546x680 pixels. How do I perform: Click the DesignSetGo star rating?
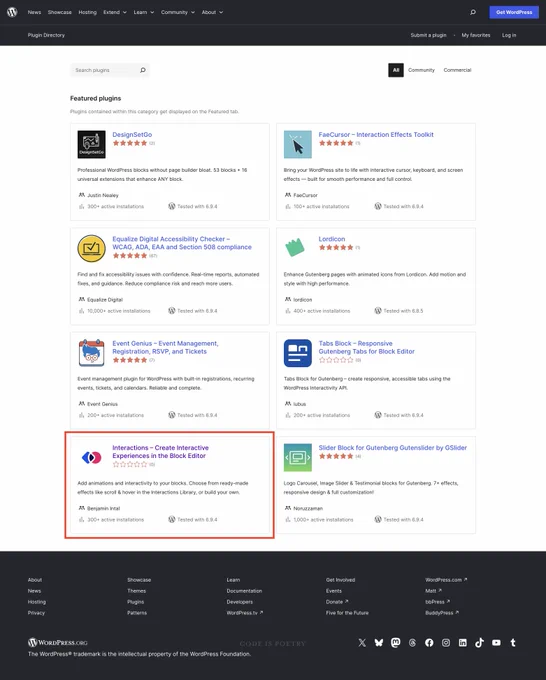tap(130, 143)
